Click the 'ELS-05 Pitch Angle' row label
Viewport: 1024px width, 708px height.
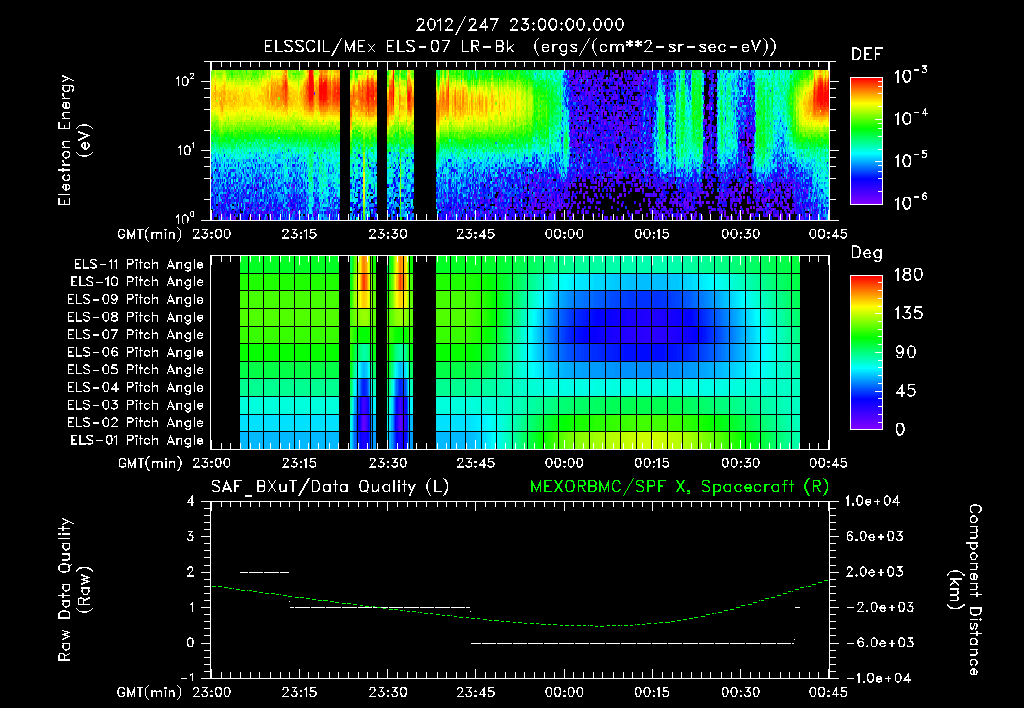(x=136, y=370)
